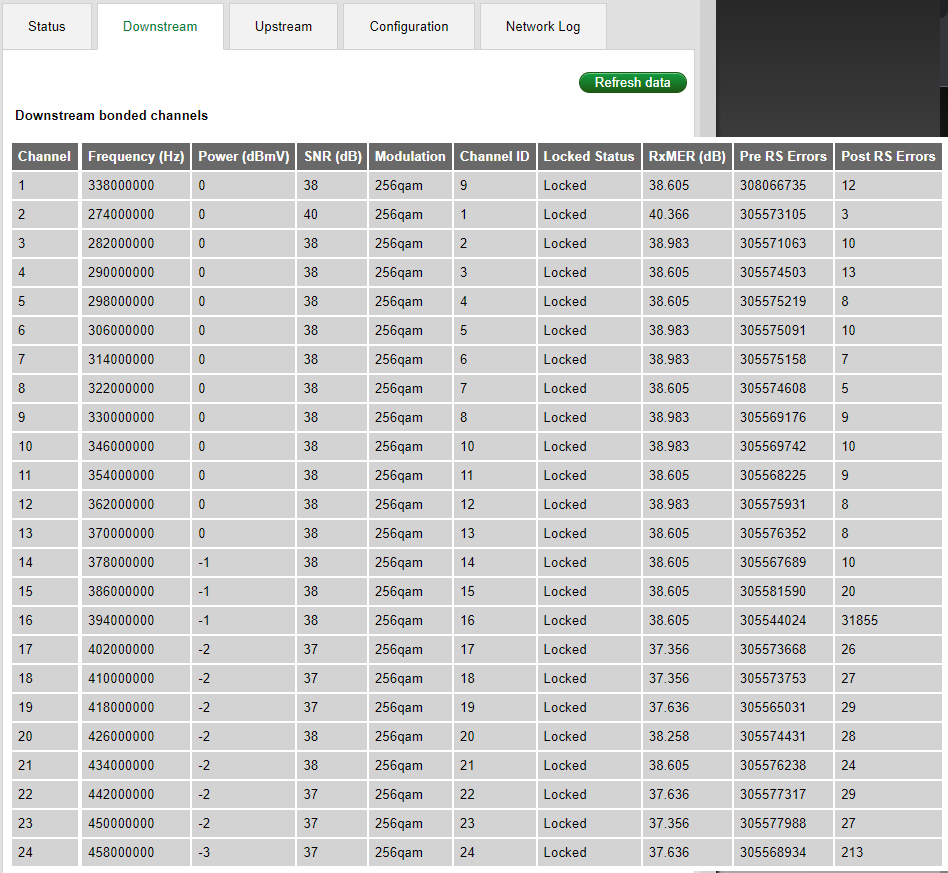Click the Channel column header
The height and width of the screenshot is (873, 948).
45,156
